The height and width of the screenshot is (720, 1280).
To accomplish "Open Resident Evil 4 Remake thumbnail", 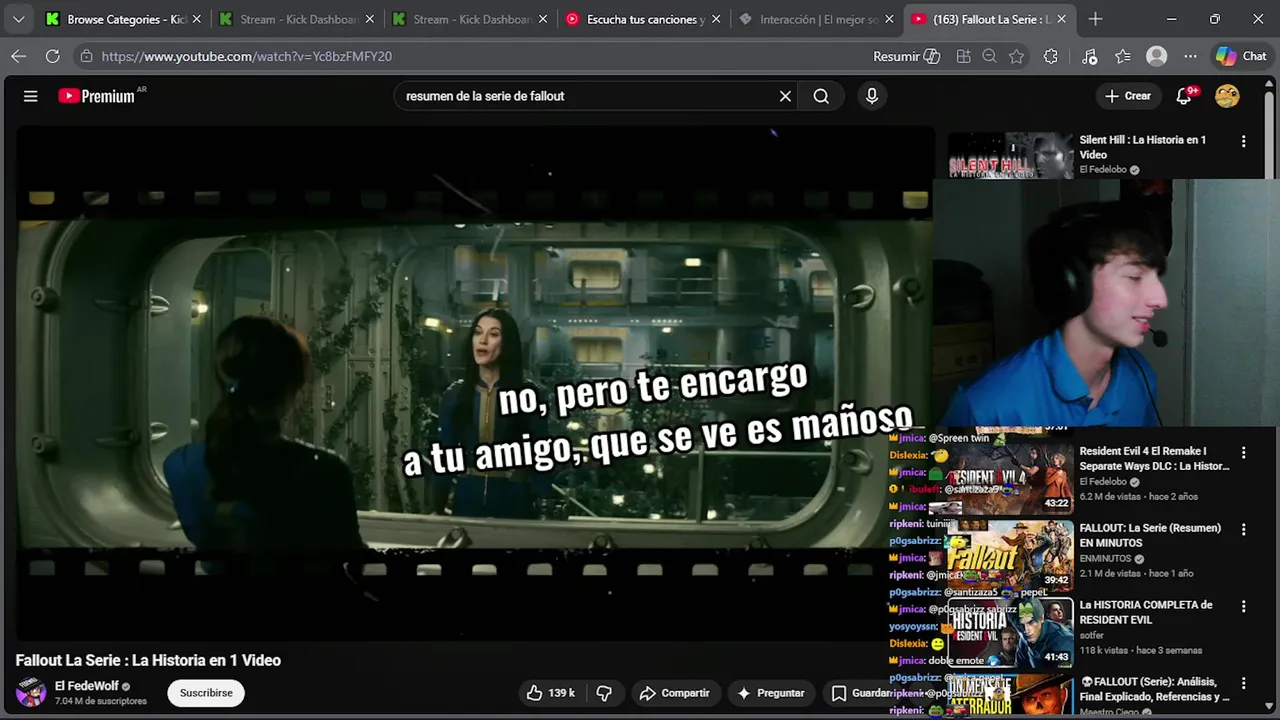I will pos(1010,478).
